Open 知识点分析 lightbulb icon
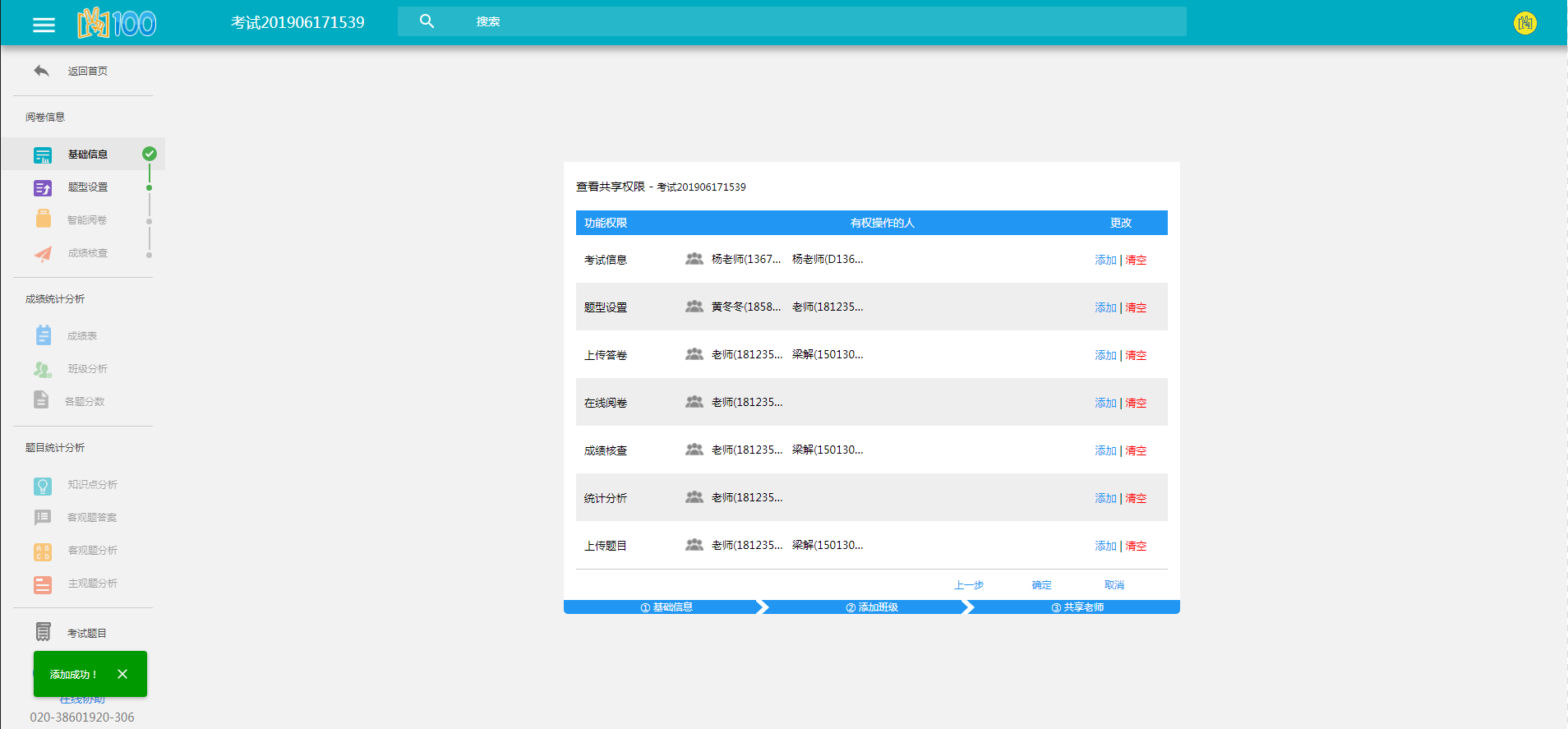 [x=43, y=485]
